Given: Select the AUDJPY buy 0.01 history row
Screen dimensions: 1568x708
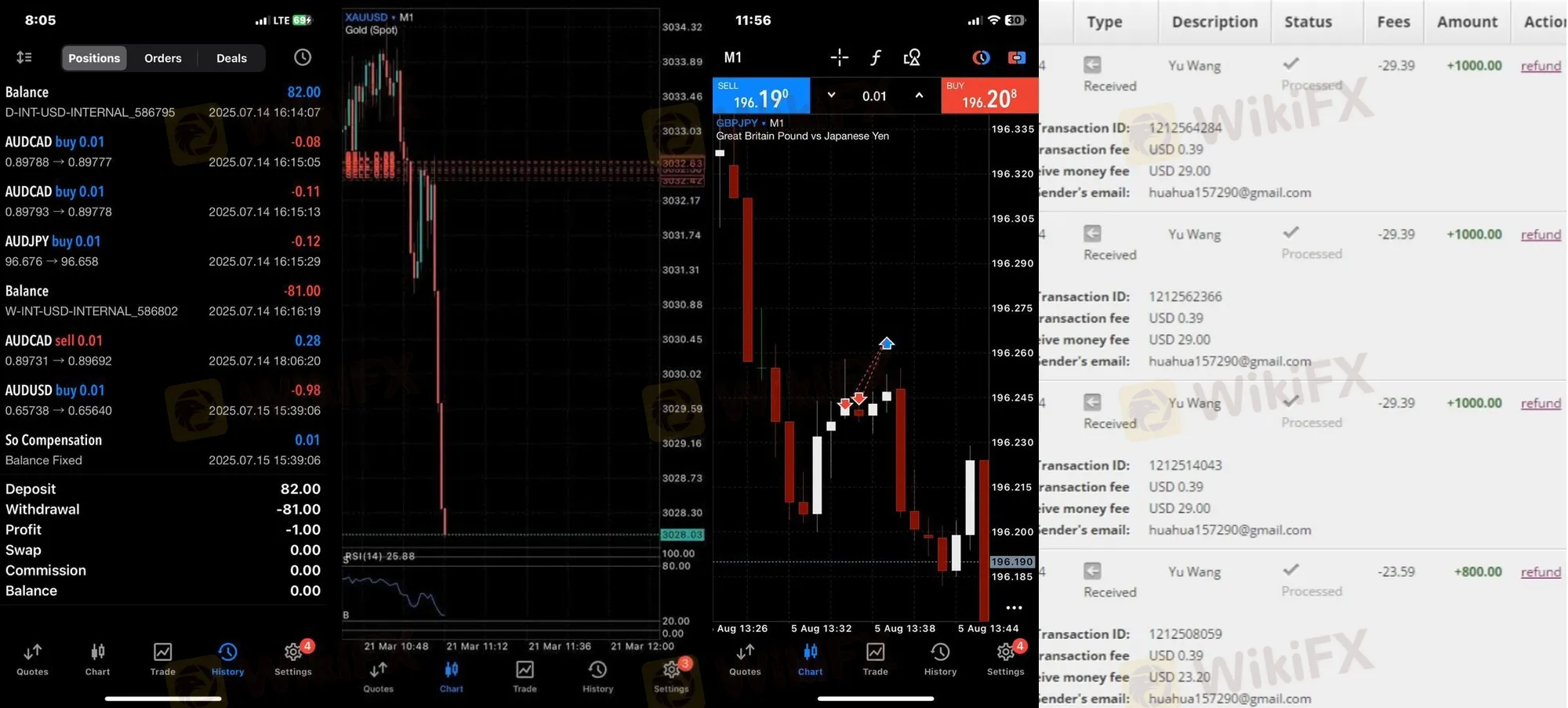Looking at the screenshot, I should pyautogui.click(x=162, y=251).
